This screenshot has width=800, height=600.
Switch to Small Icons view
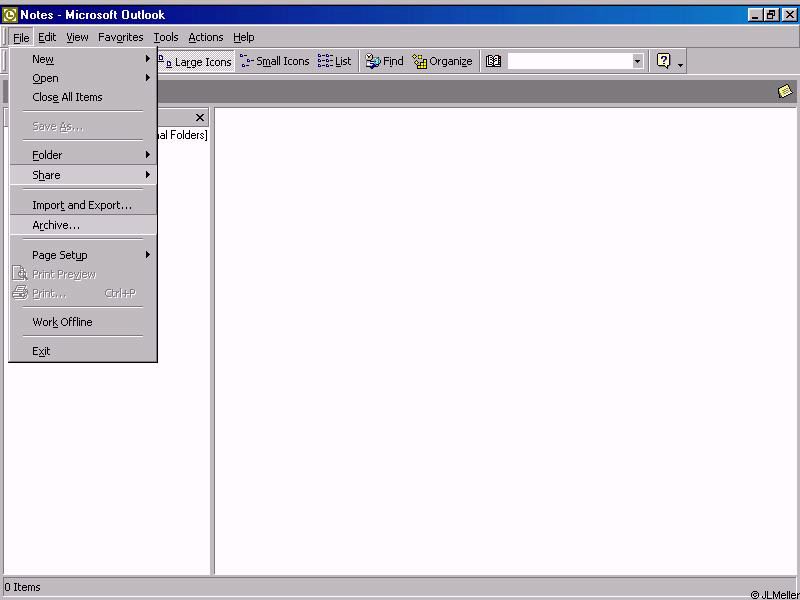[275, 61]
